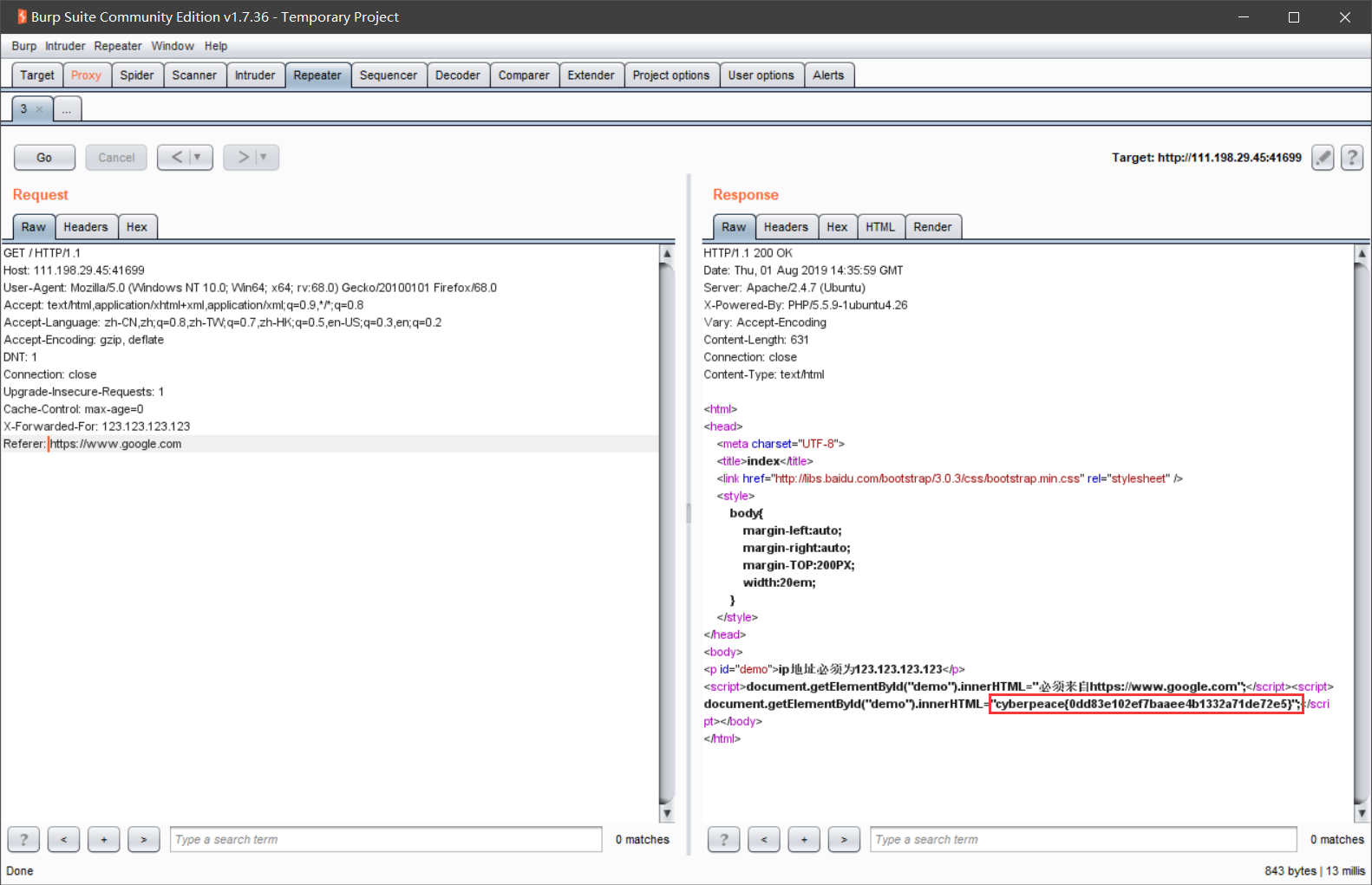Select the response Hex view tab

[x=837, y=227]
